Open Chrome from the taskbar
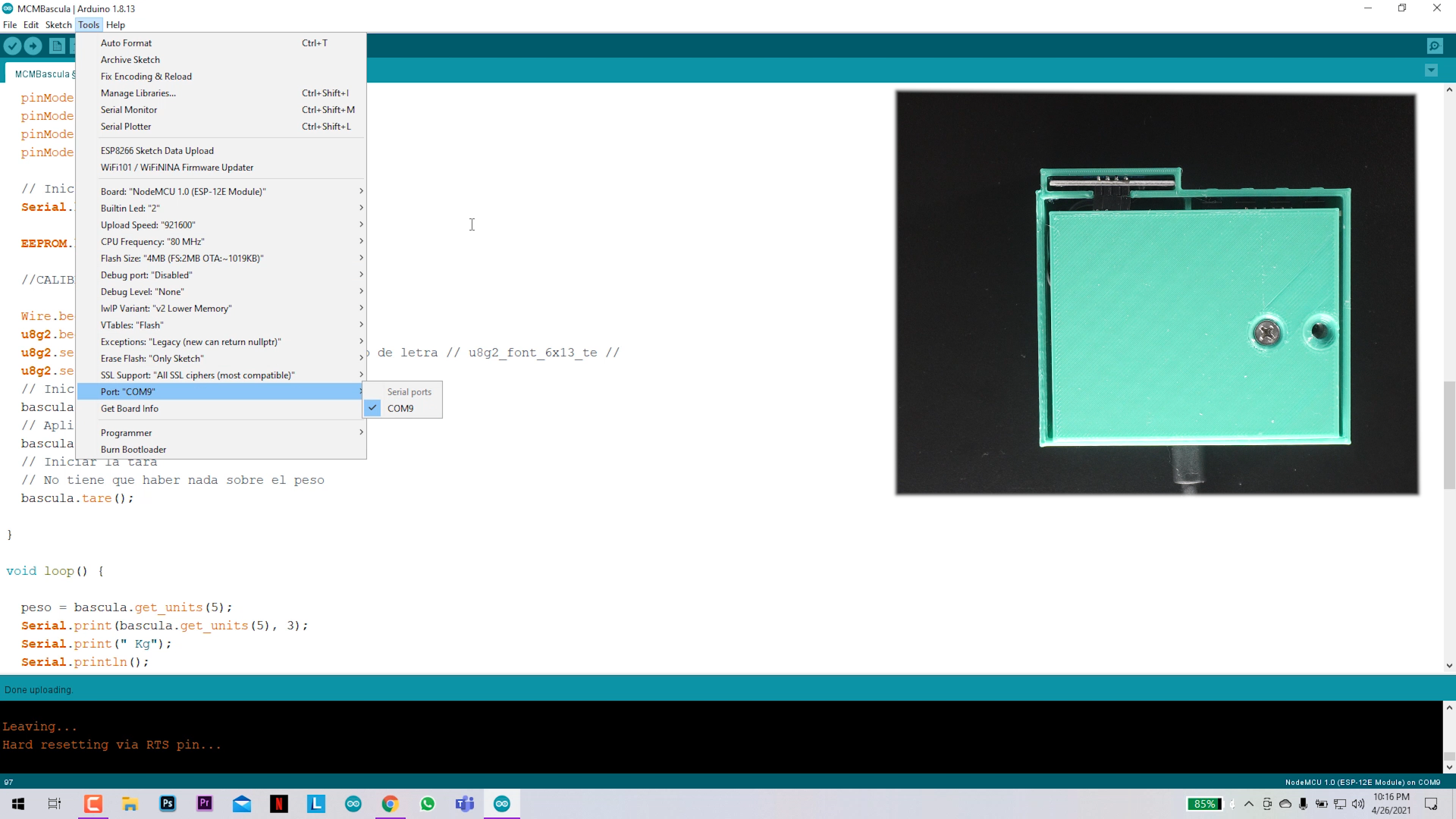This screenshot has height=819, width=1456. (x=390, y=803)
